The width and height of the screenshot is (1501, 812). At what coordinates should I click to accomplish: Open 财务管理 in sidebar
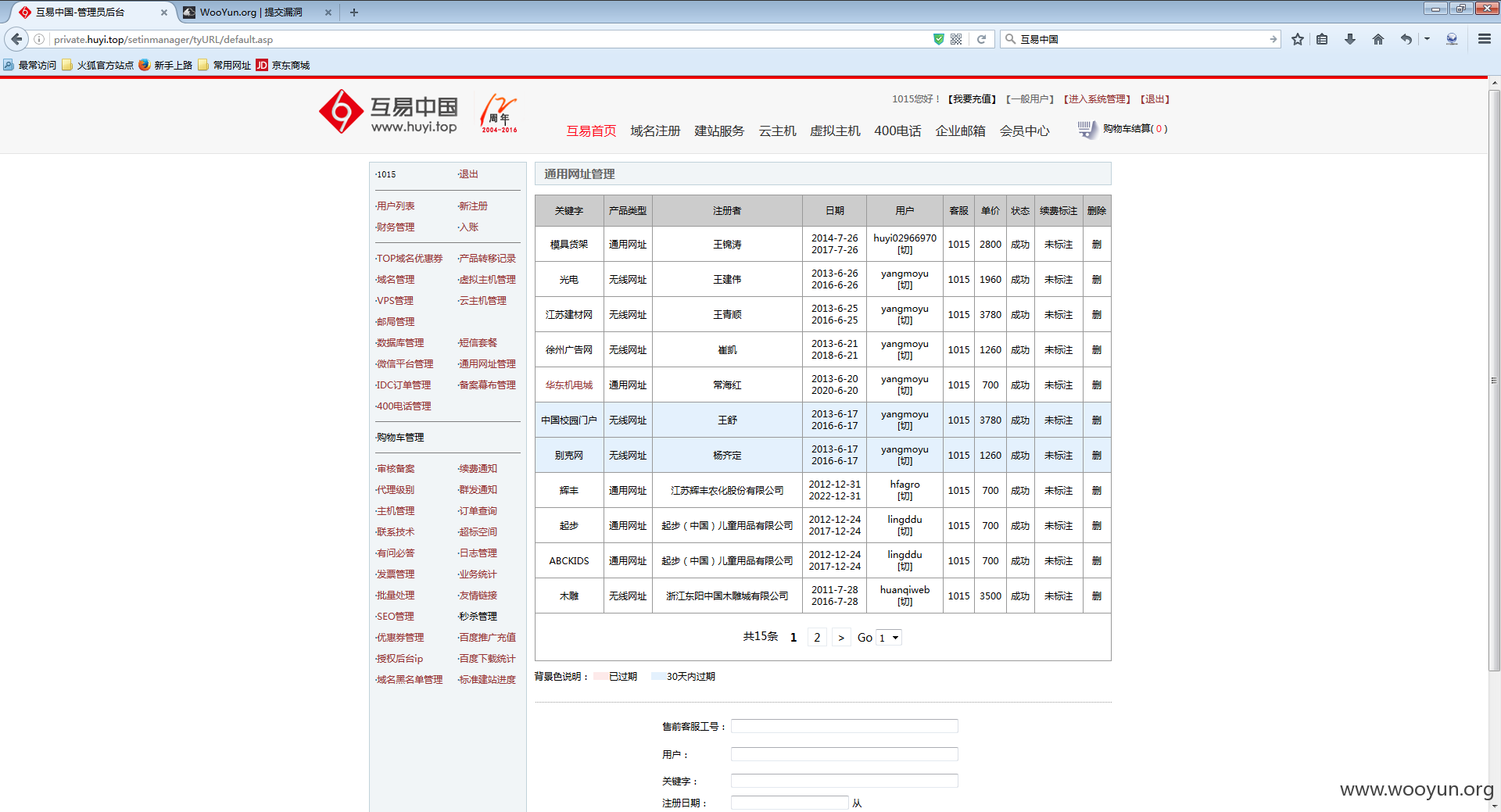(x=395, y=227)
